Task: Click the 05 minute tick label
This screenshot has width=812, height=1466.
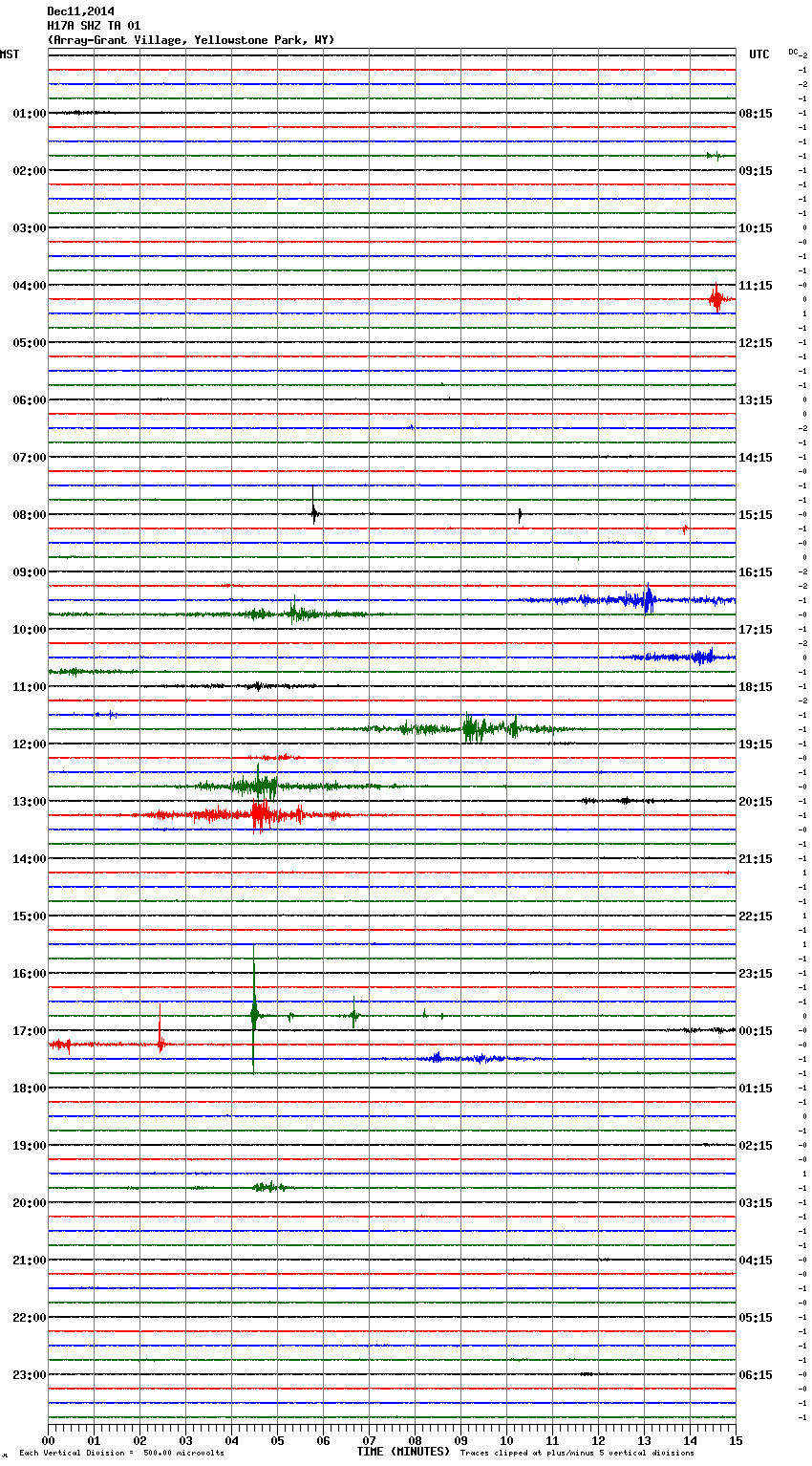Action: tap(277, 1439)
